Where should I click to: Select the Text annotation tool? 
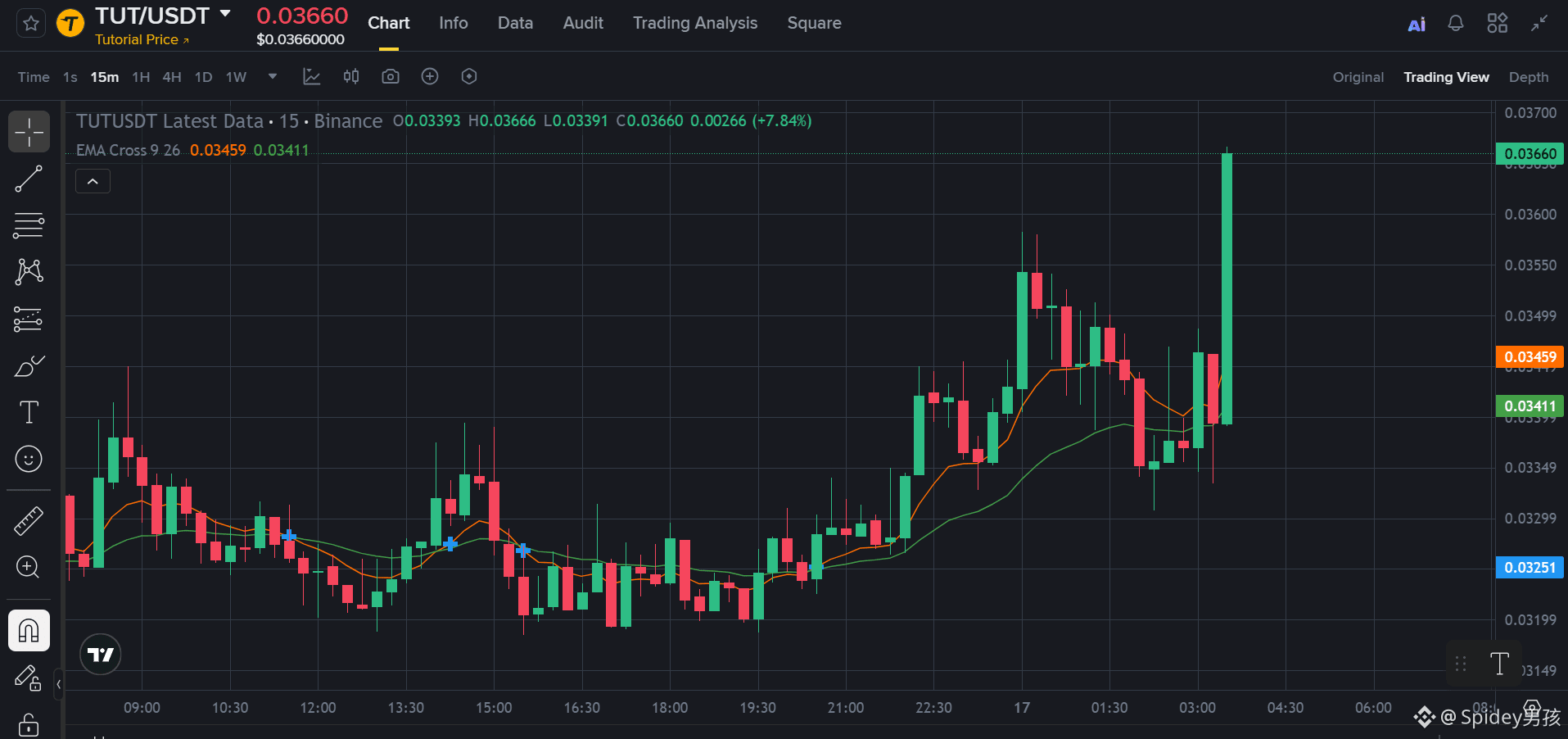point(29,412)
